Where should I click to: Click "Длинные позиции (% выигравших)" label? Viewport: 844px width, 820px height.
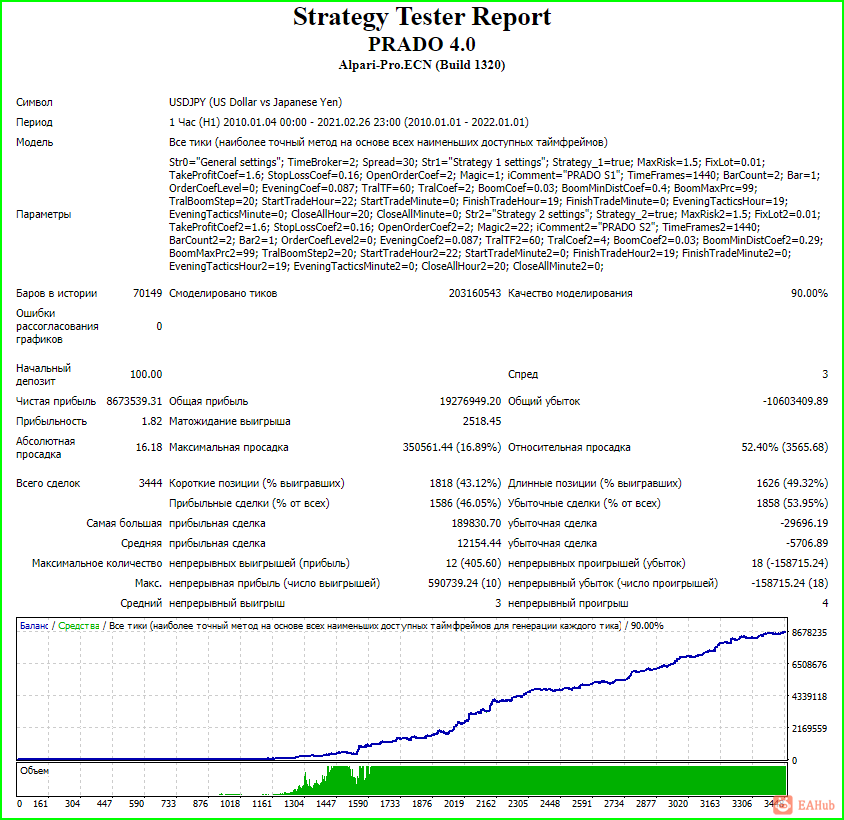594,483
